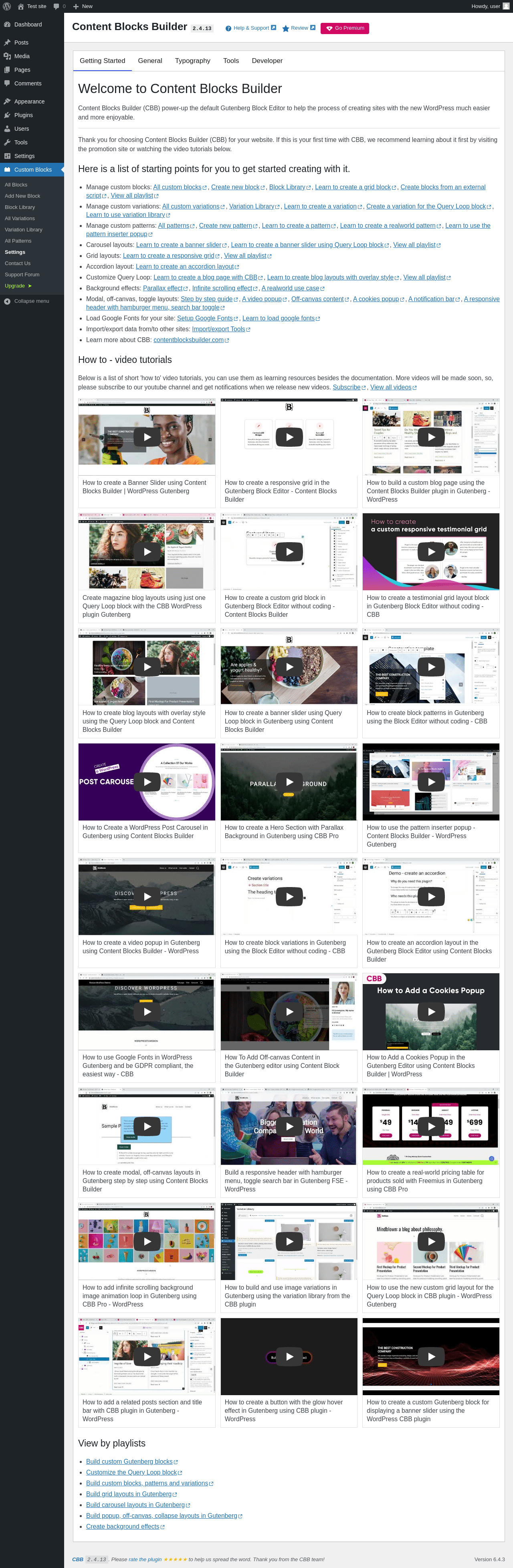
Task: Click the Go Premium button
Action: (x=344, y=28)
